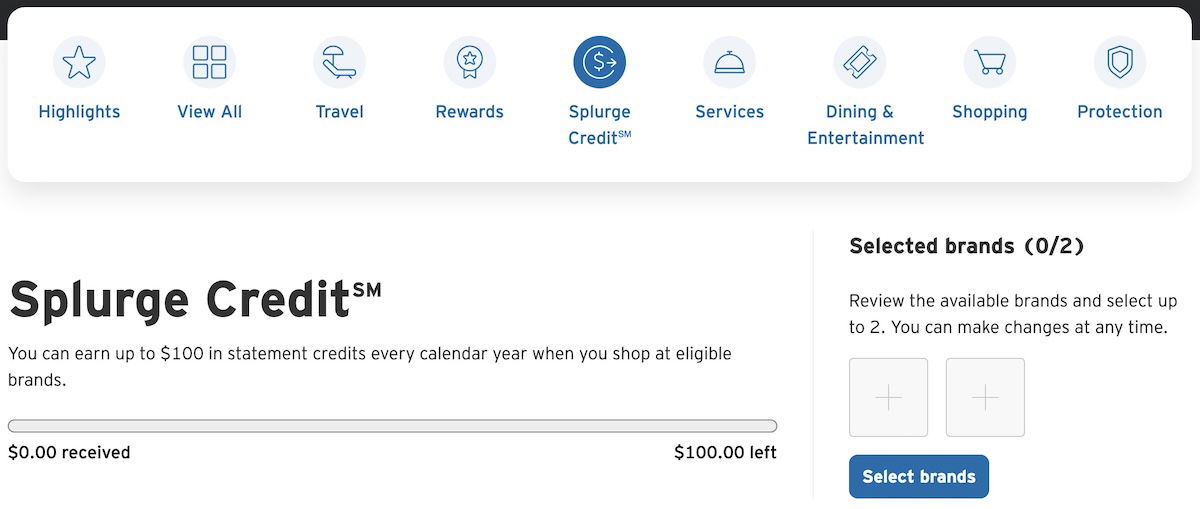The image size is (1200, 509).
Task: Select the Shopping cart icon
Action: pyautogui.click(x=990, y=62)
